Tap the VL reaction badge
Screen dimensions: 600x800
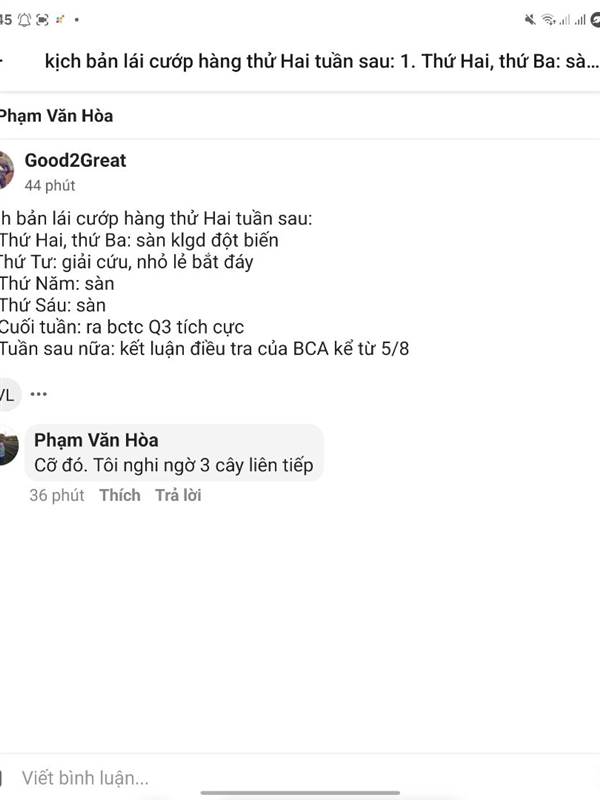coord(7,394)
